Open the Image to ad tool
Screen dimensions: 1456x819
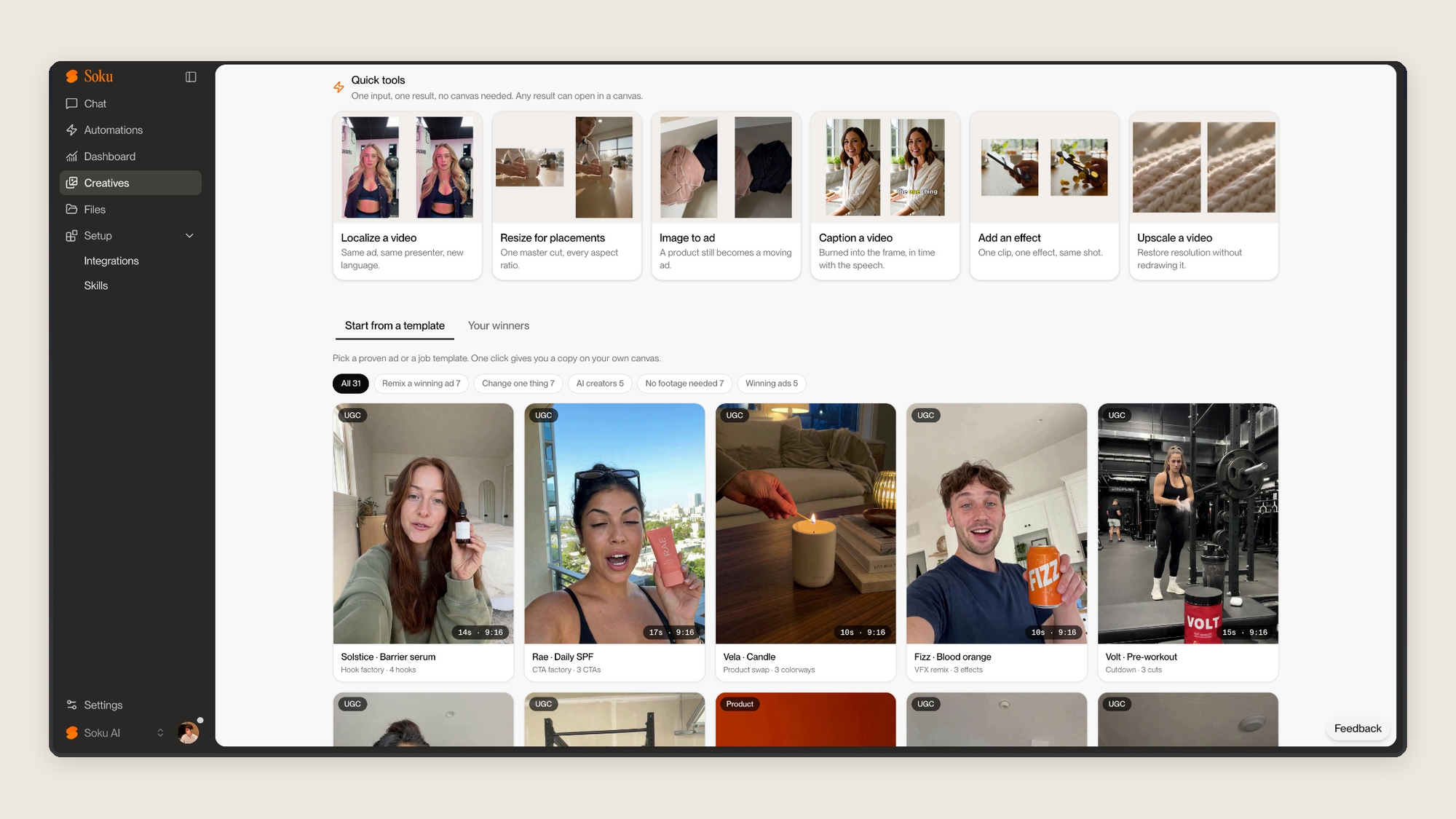[726, 195]
